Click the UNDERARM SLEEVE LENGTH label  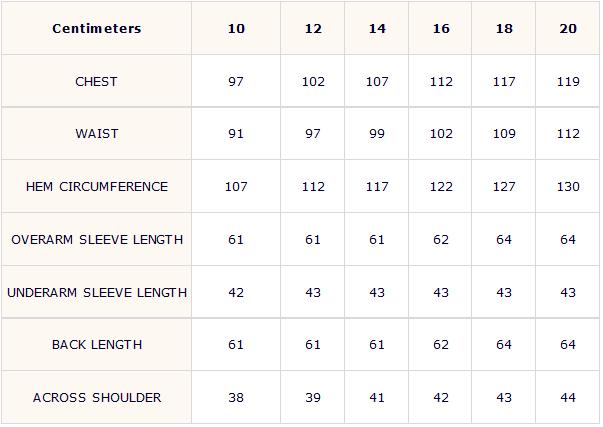click(x=97, y=293)
